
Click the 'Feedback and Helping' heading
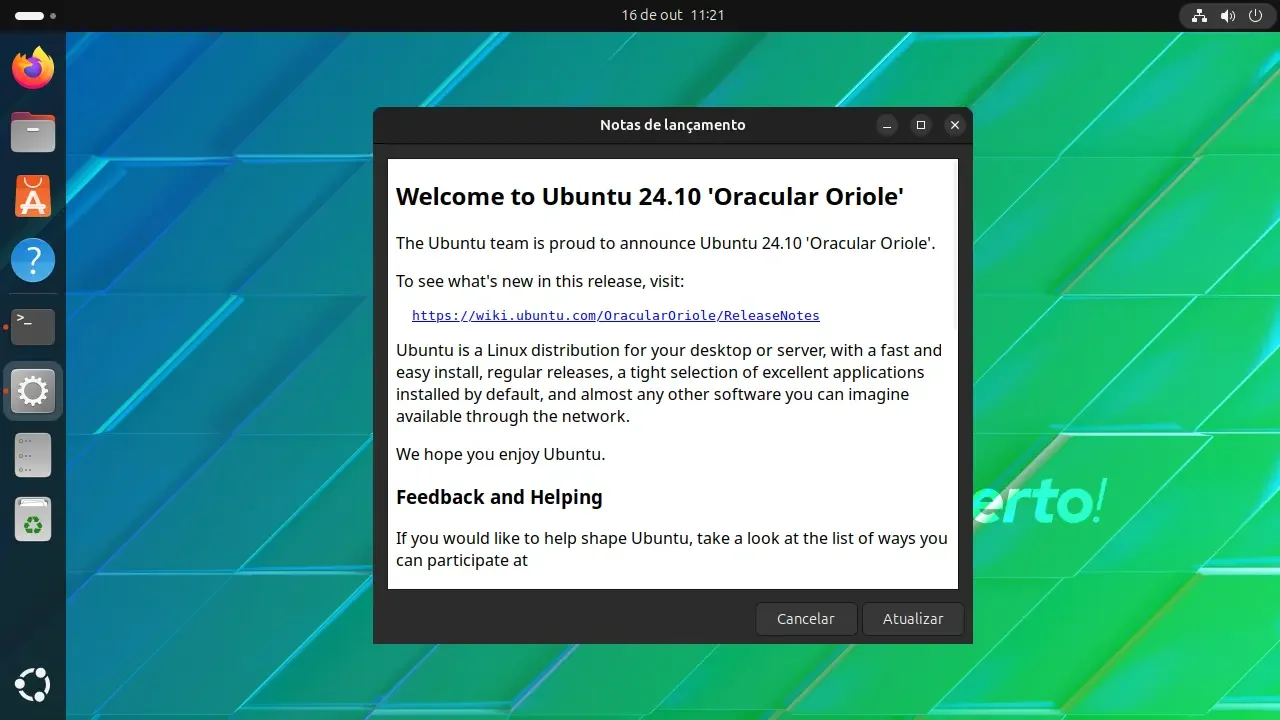click(x=499, y=497)
